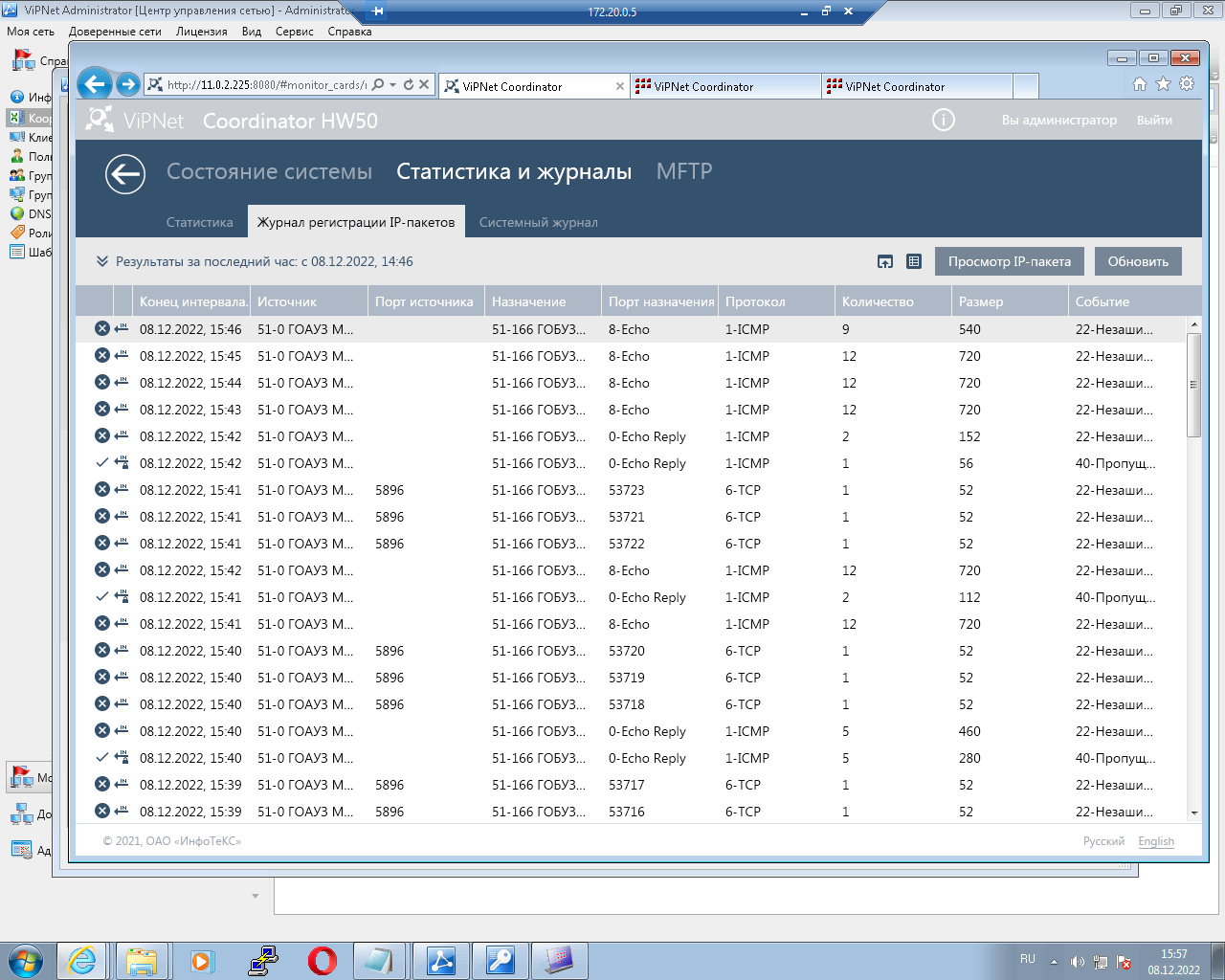
Task: Select size cell 460
Action: tap(969, 730)
